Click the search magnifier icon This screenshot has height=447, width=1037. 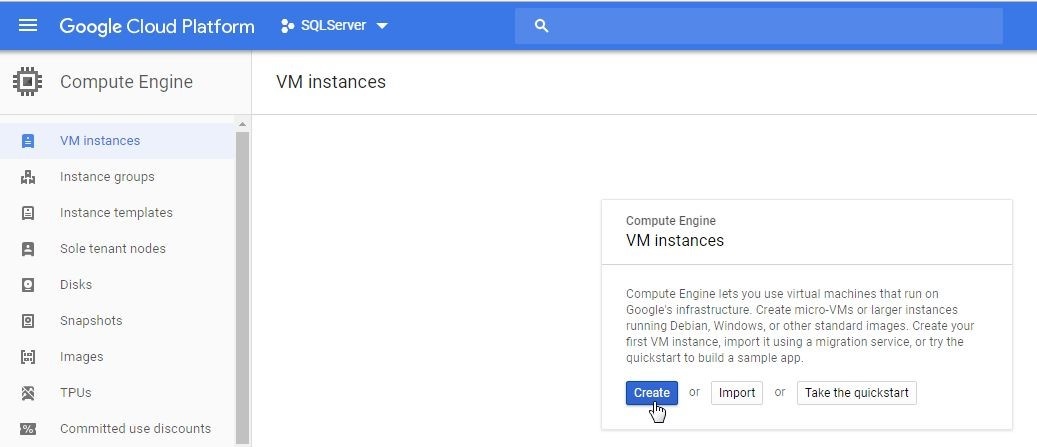click(x=541, y=26)
